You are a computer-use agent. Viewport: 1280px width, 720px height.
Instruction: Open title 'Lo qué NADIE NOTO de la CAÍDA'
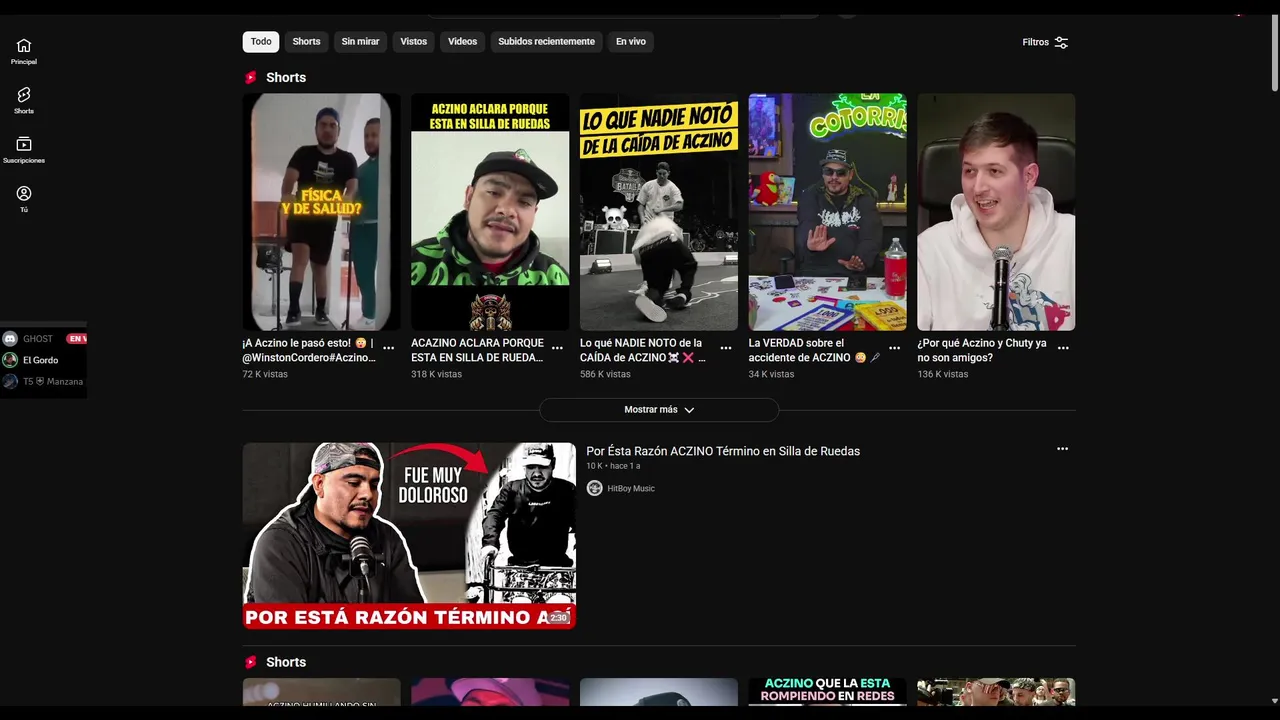643,350
